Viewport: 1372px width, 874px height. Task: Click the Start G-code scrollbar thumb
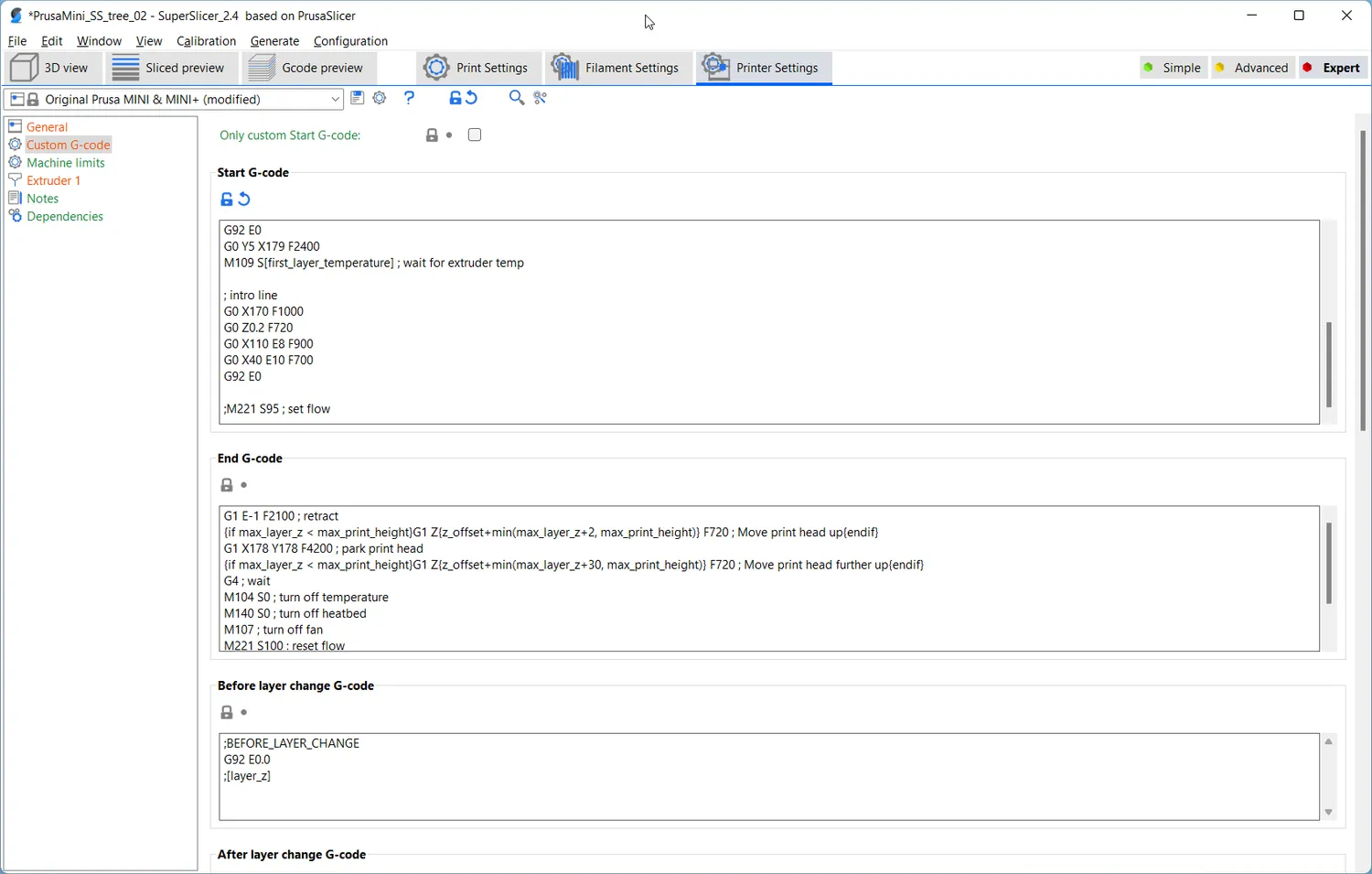1329,364
